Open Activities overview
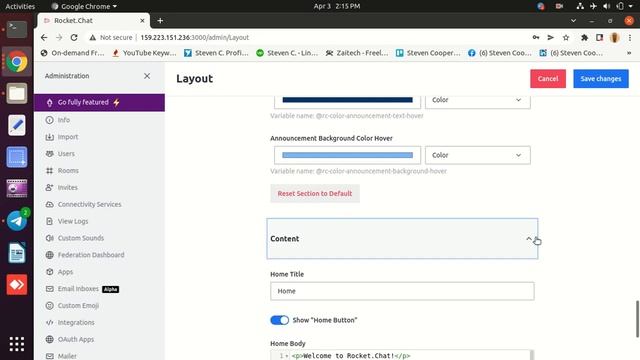This screenshot has width=640, height=360. 20,6
